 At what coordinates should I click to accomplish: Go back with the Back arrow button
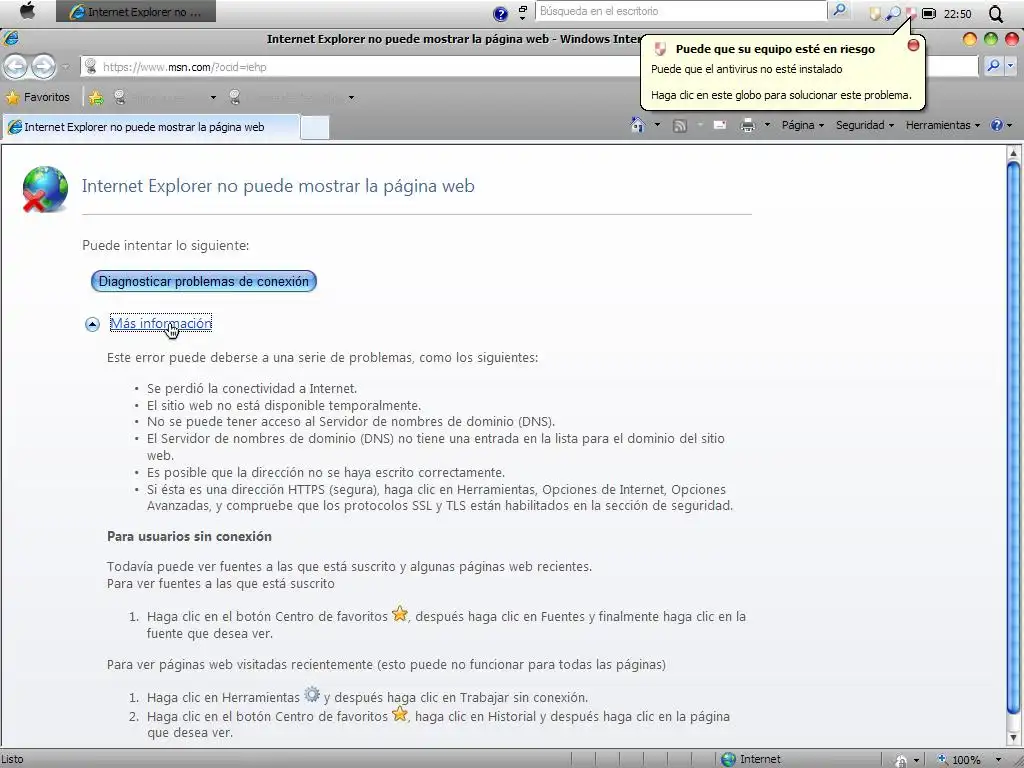pos(16,66)
